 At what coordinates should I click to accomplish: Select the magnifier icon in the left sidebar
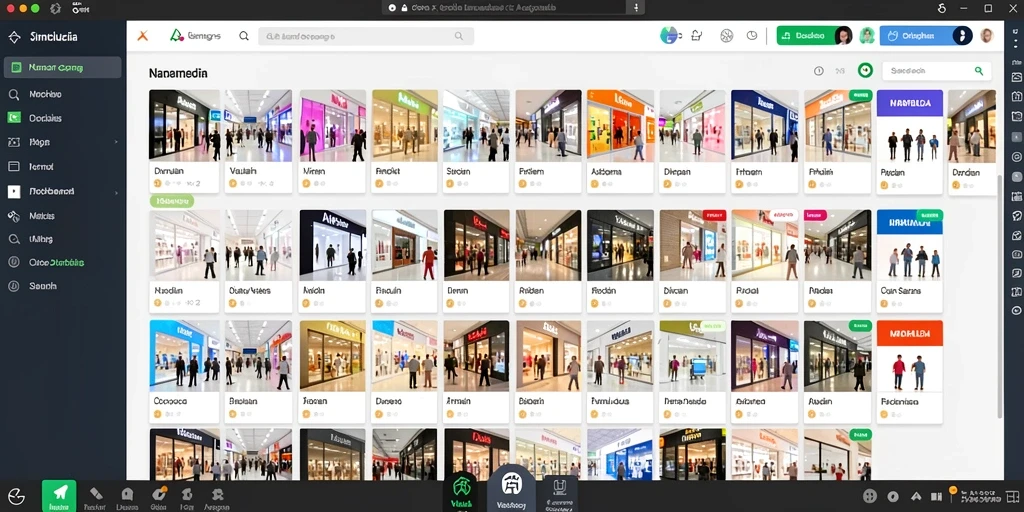(14, 95)
